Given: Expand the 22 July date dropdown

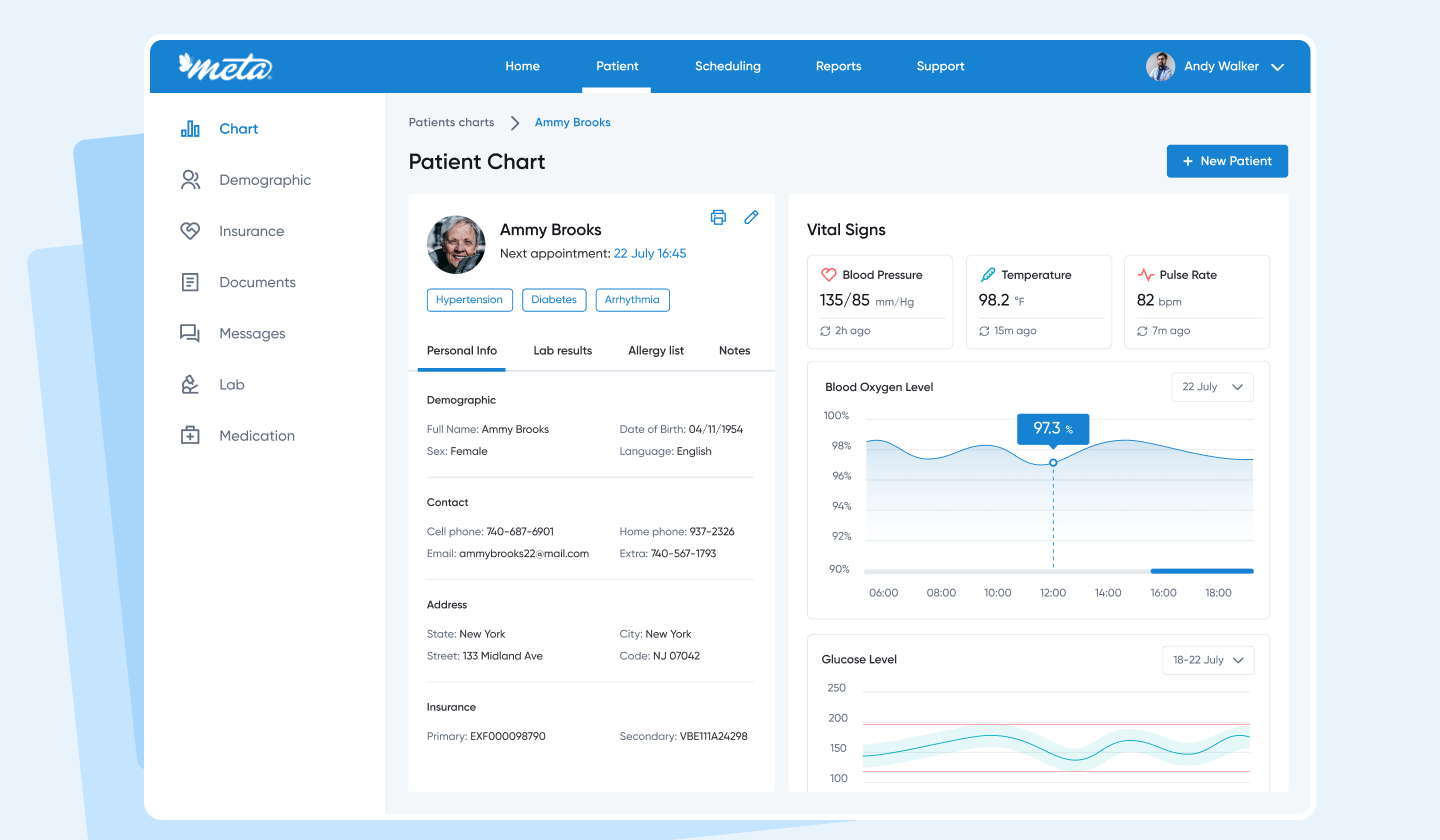Looking at the screenshot, I should [x=1212, y=387].
